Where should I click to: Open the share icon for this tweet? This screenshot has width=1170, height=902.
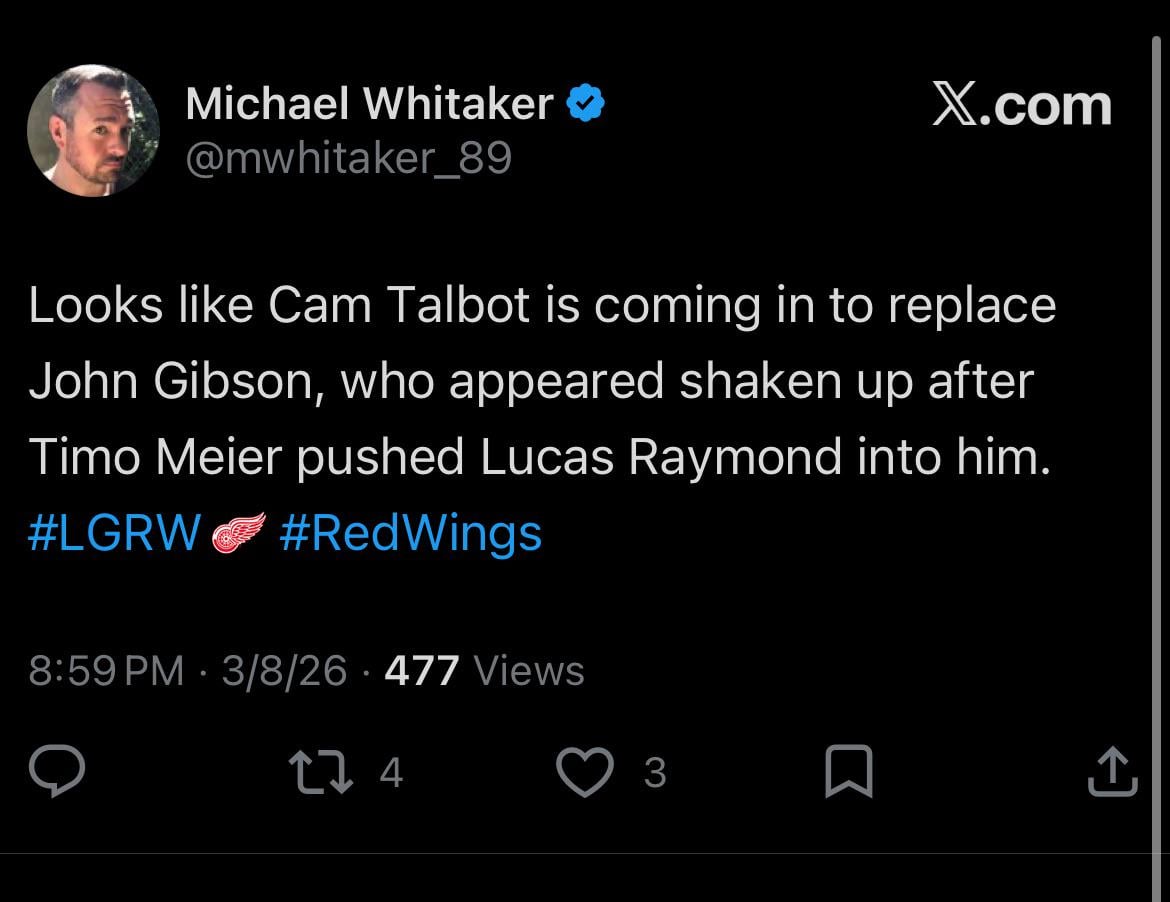coord(1112,773)
